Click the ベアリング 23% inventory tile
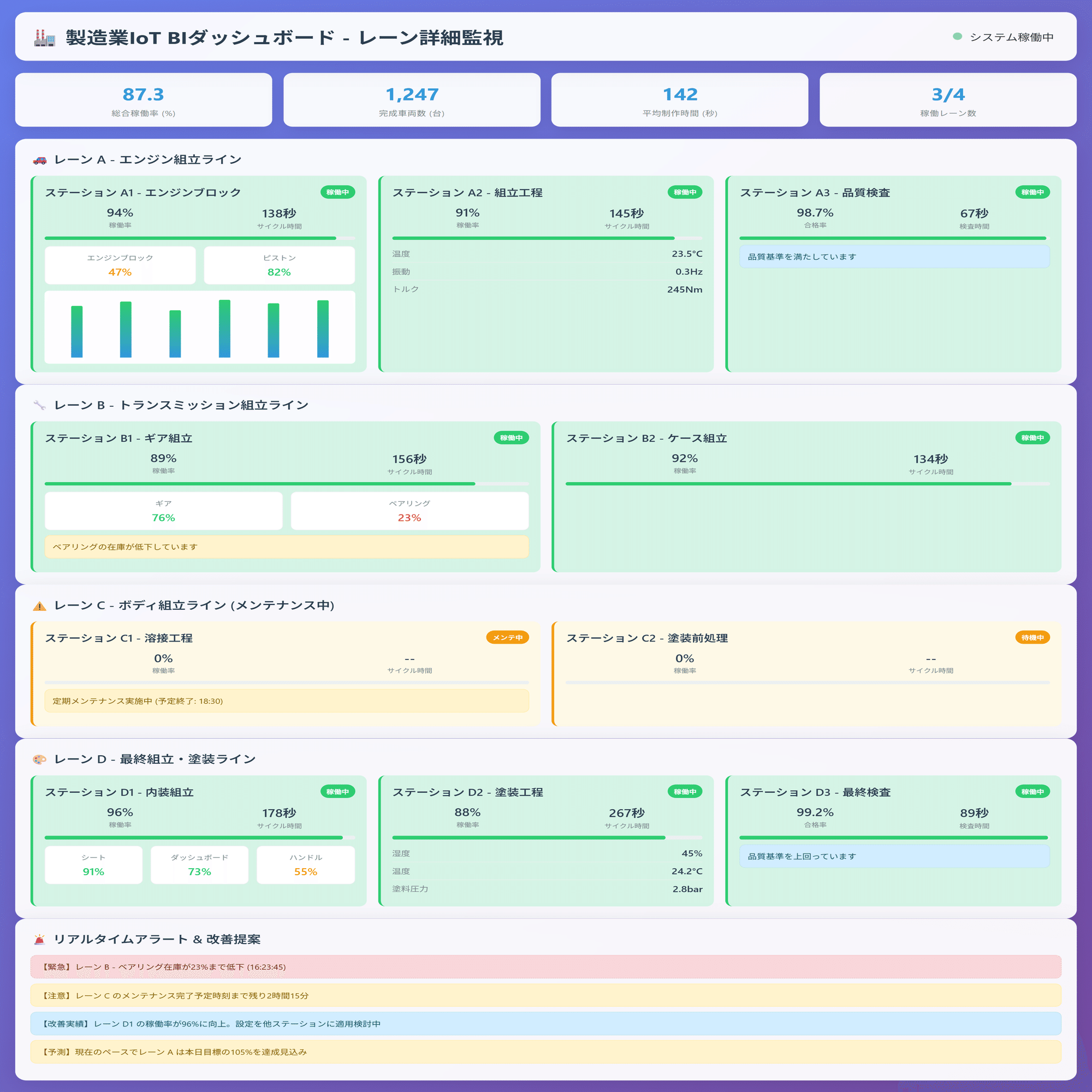 [x=409, y=511]
